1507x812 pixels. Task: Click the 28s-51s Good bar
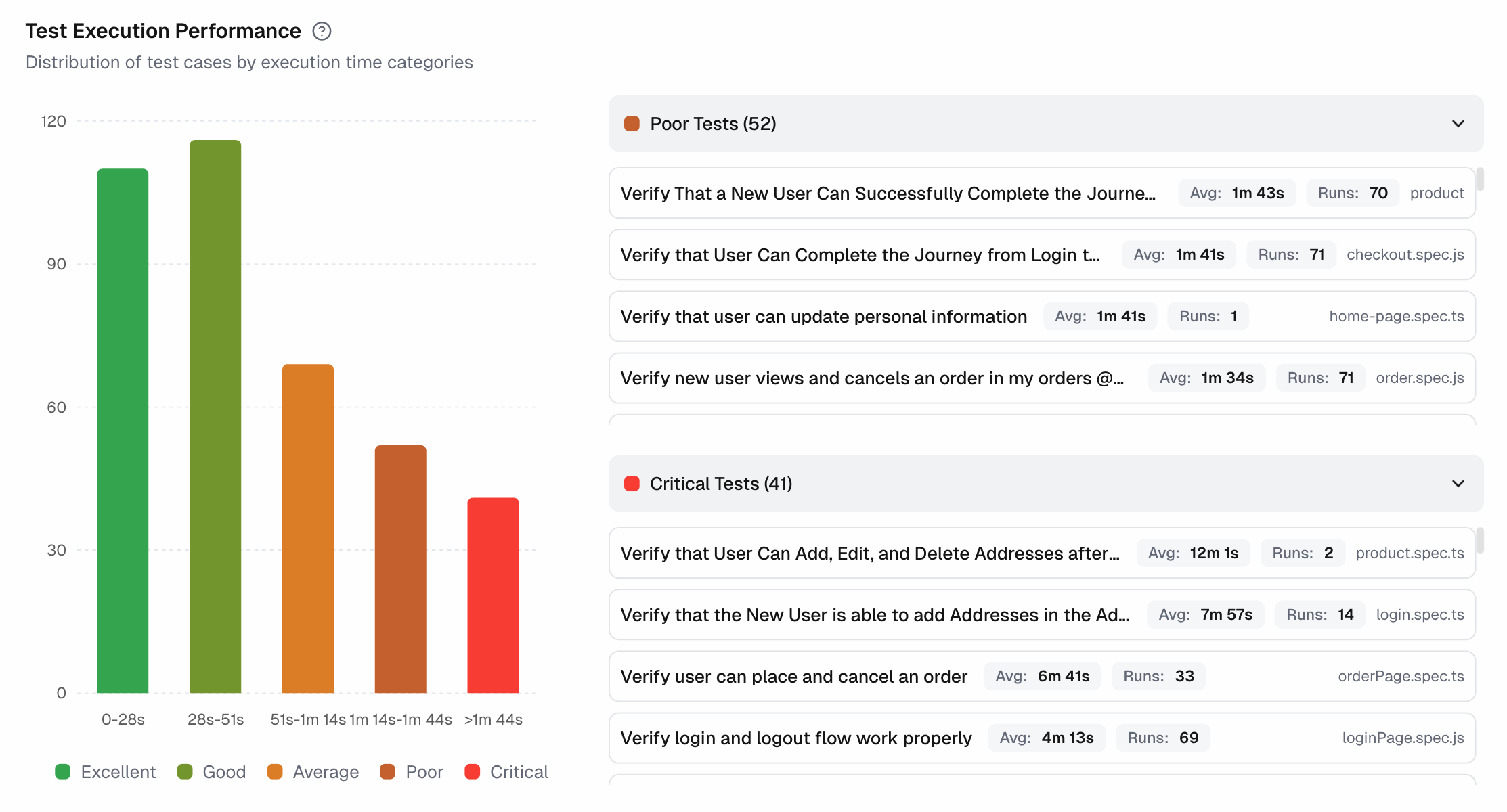pyautogui.click(x=215, y=416)
